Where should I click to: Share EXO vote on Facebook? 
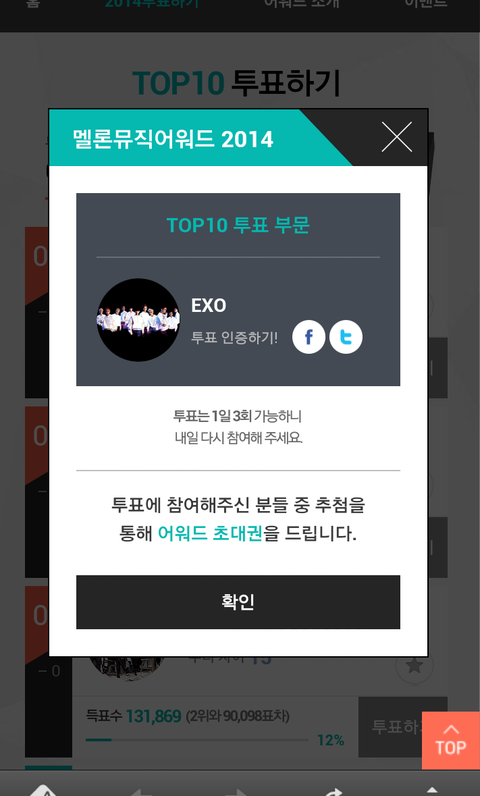(308, 337)
